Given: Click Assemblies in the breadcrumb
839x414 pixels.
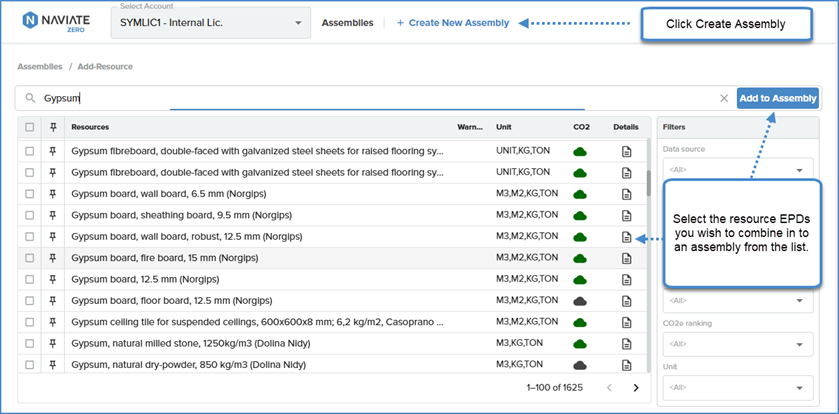Looking at the screenshot, I should pyautogui.click(x=40, y=67).
